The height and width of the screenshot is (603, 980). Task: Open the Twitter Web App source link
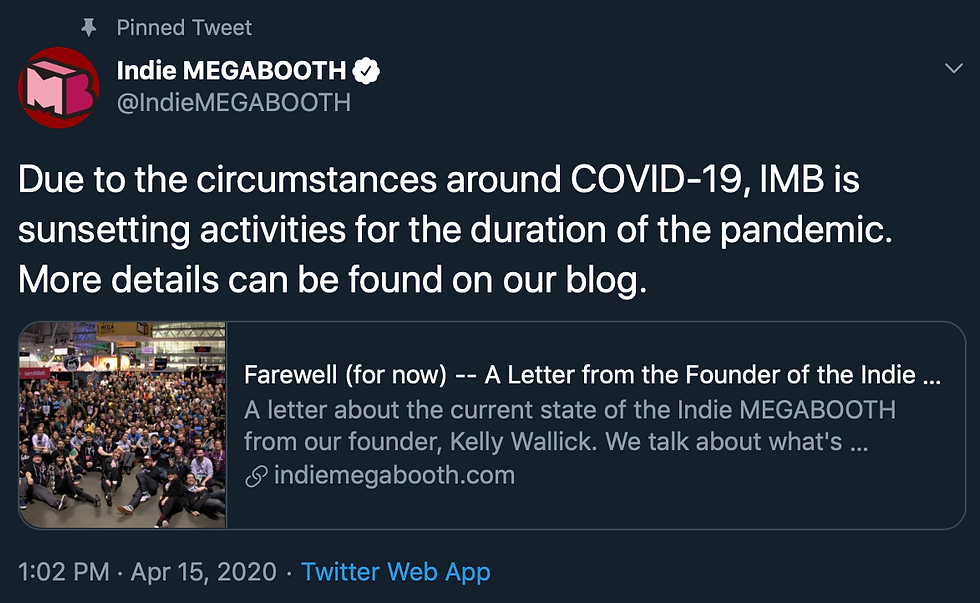396,572
